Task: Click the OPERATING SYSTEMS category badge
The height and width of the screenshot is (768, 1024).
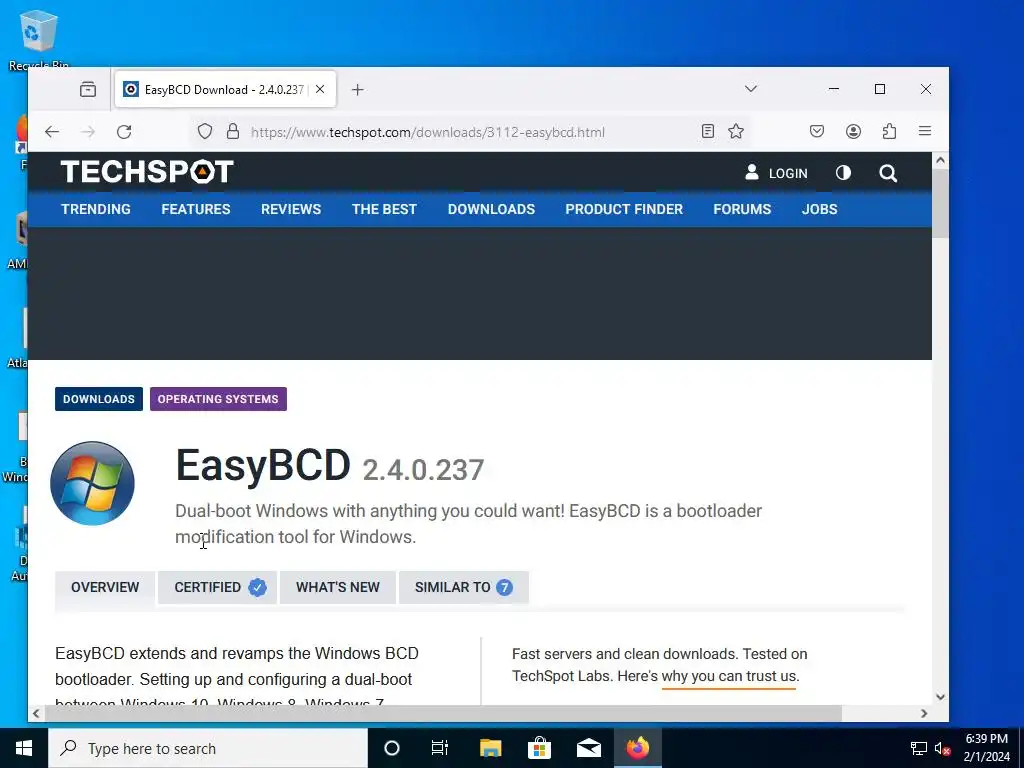Action: pyautogui.click(x=218, y=399)
